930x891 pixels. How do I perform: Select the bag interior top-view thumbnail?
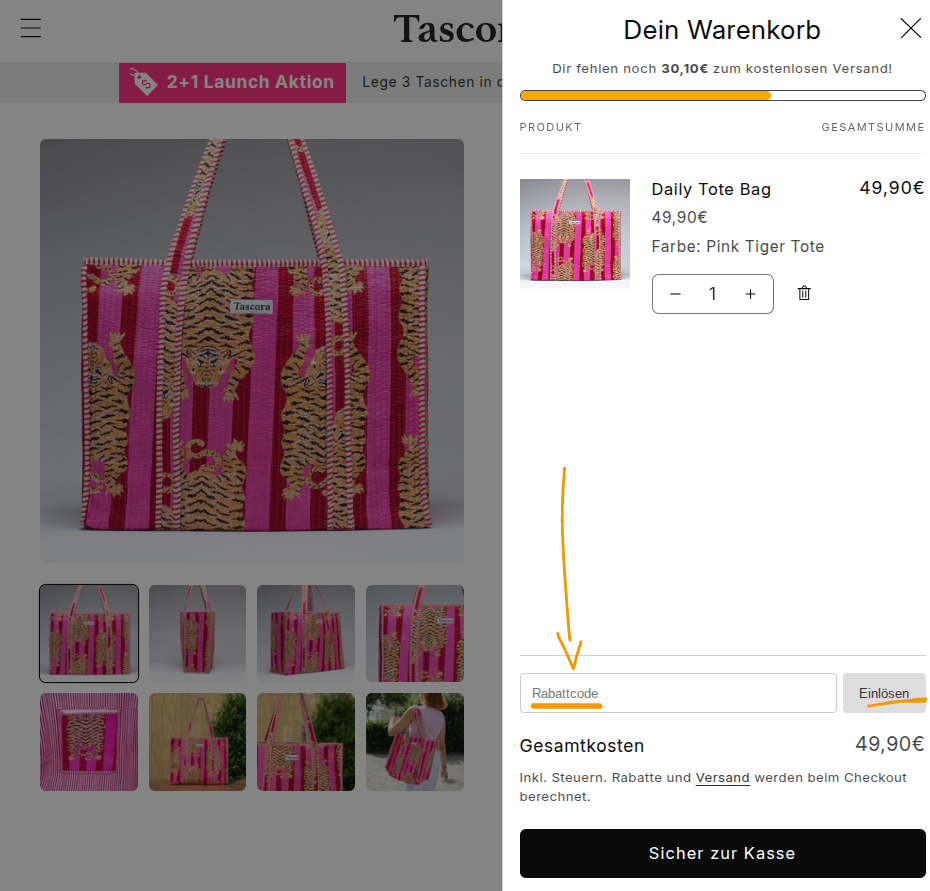(89, 742)
